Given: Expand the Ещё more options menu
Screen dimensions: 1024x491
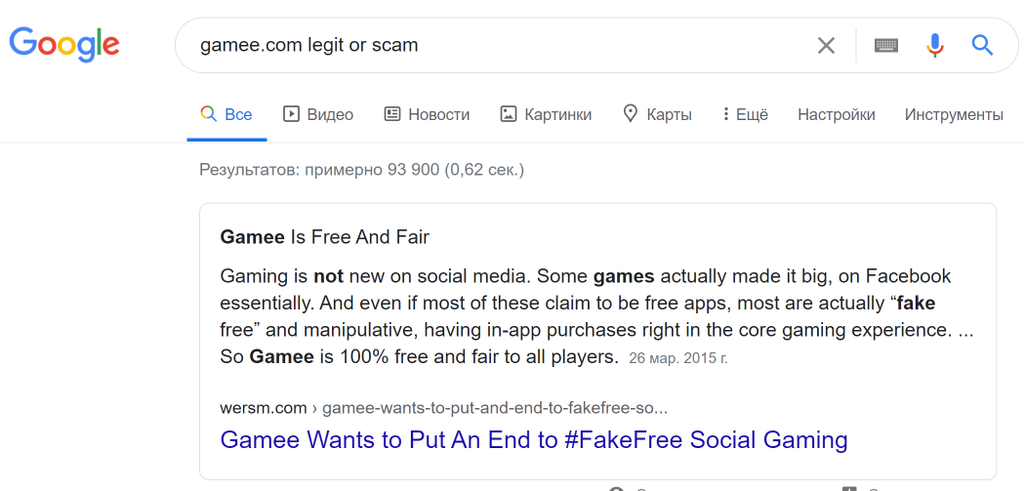Looking at the screenshot, I should click(745, 115).
